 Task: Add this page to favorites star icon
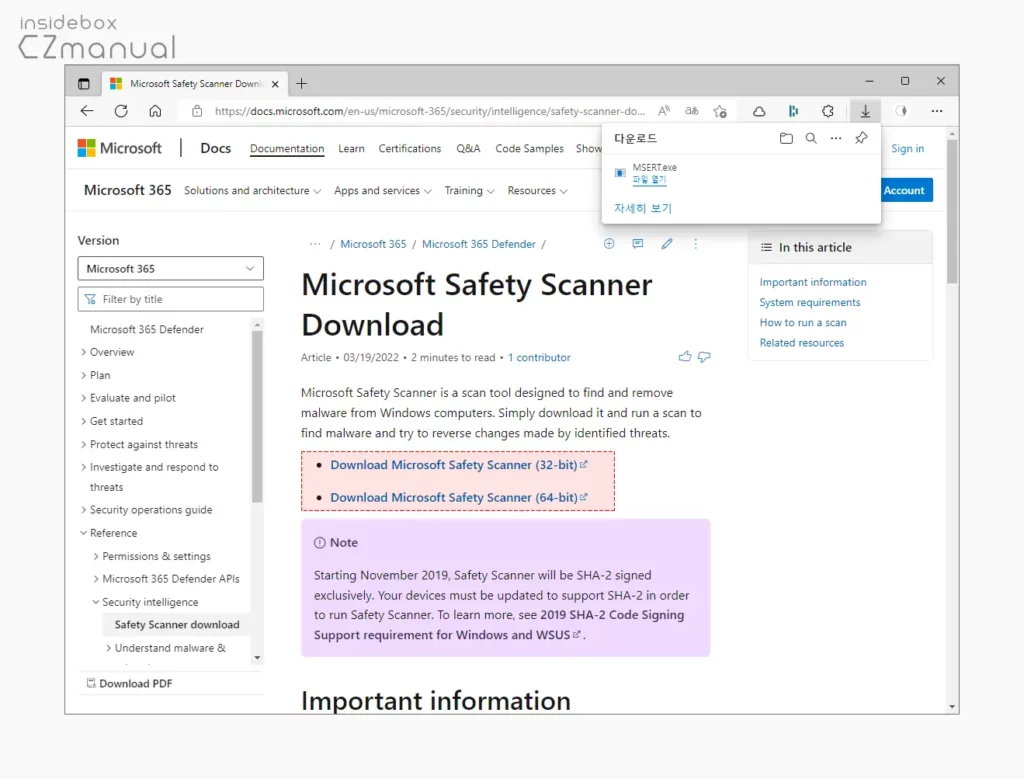point(719,110)
